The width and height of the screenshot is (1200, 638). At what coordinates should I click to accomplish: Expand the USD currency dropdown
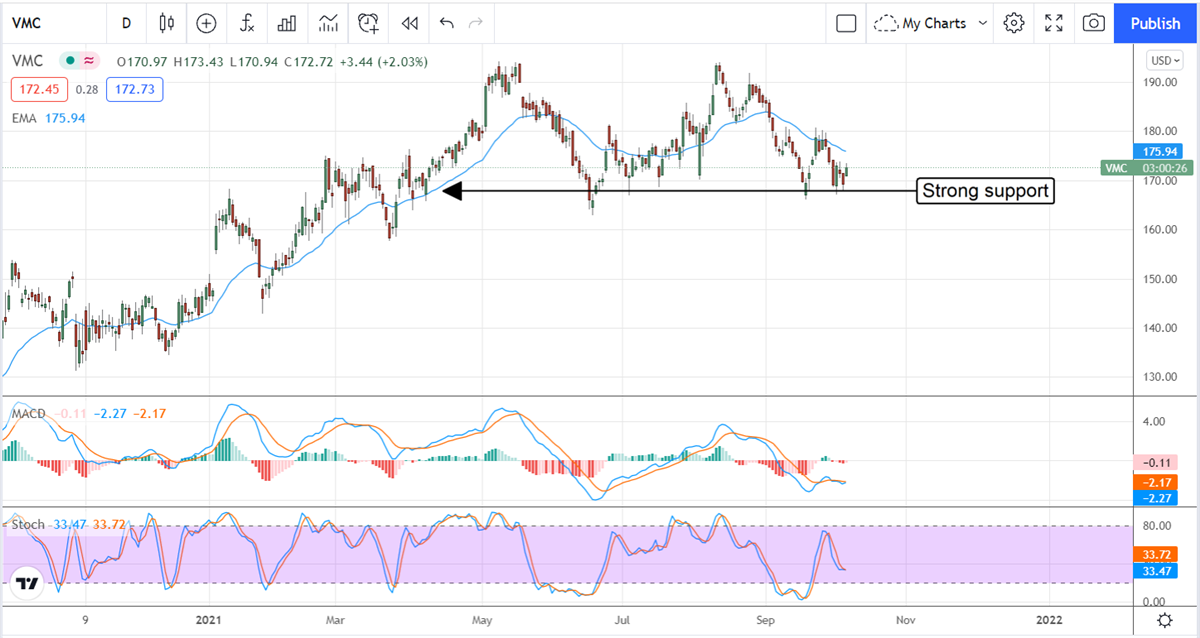[1164, 60]
